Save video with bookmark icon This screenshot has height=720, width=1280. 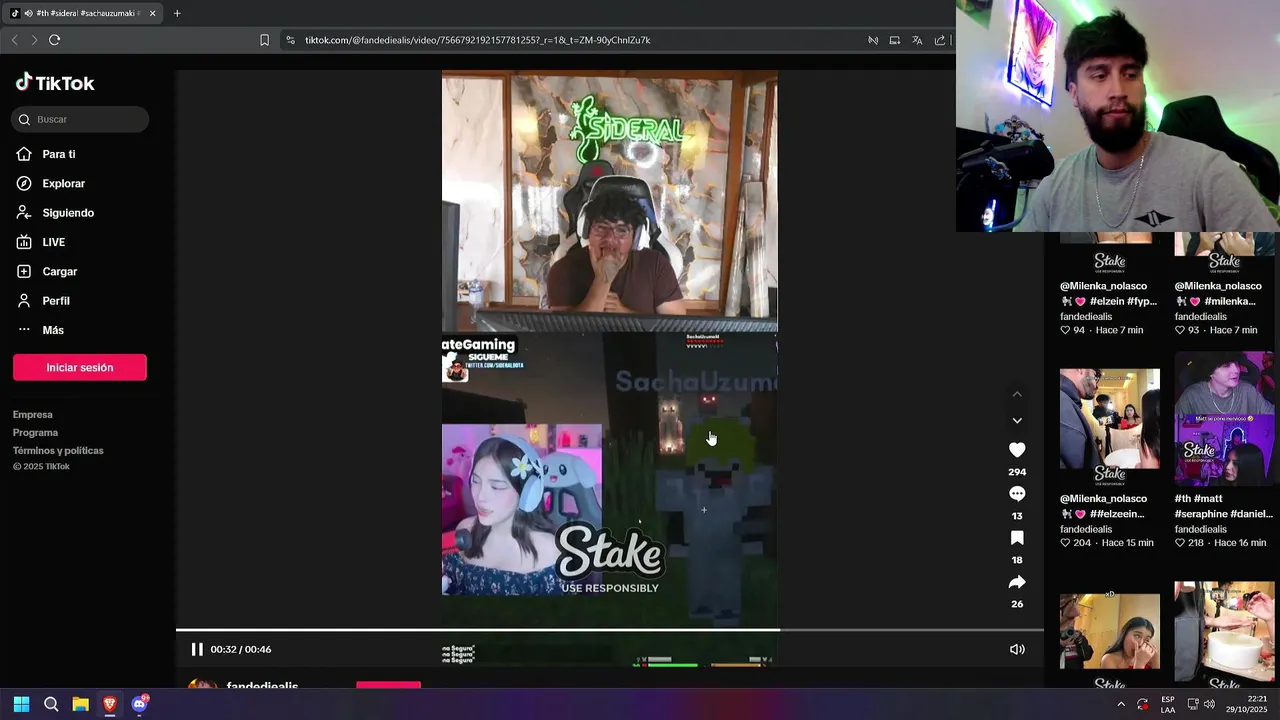coord(1017,538)
